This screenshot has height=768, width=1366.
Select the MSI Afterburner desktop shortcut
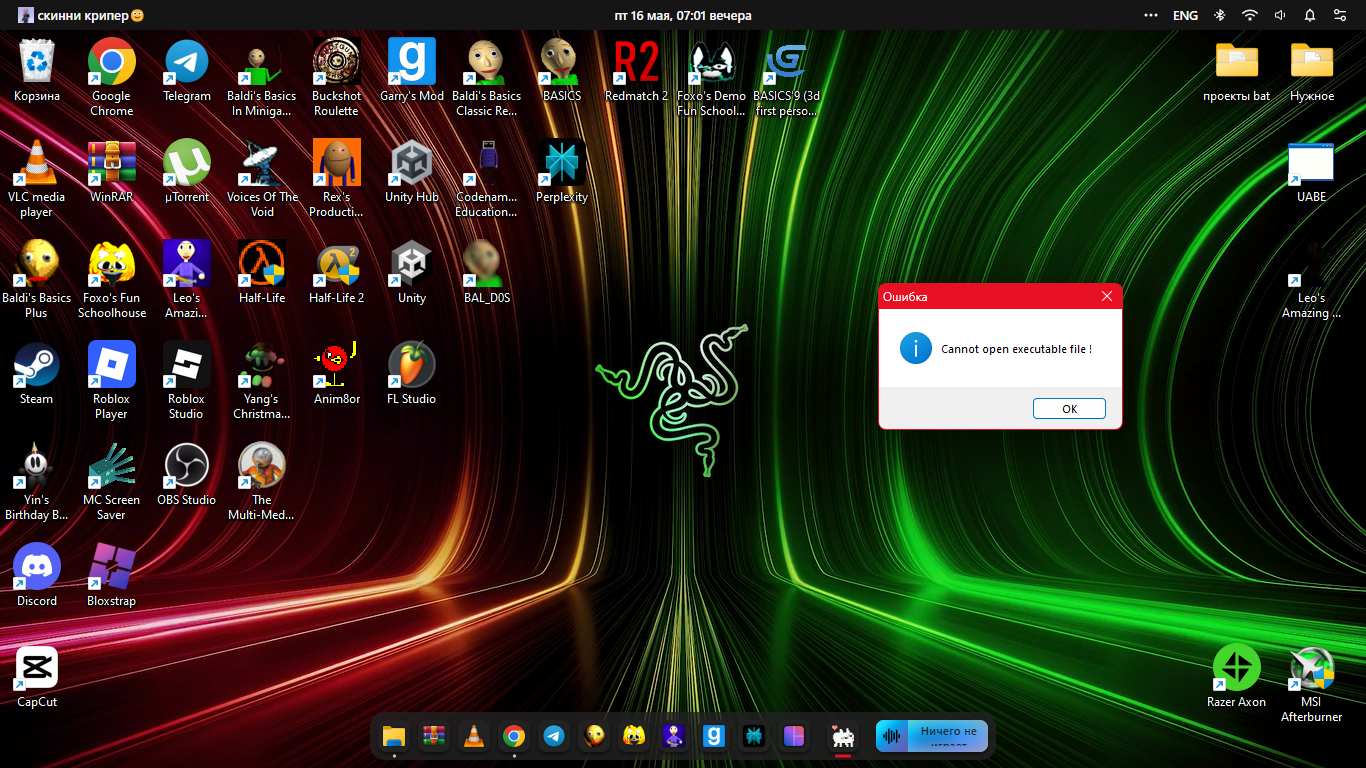click(x=1312, y=683)
